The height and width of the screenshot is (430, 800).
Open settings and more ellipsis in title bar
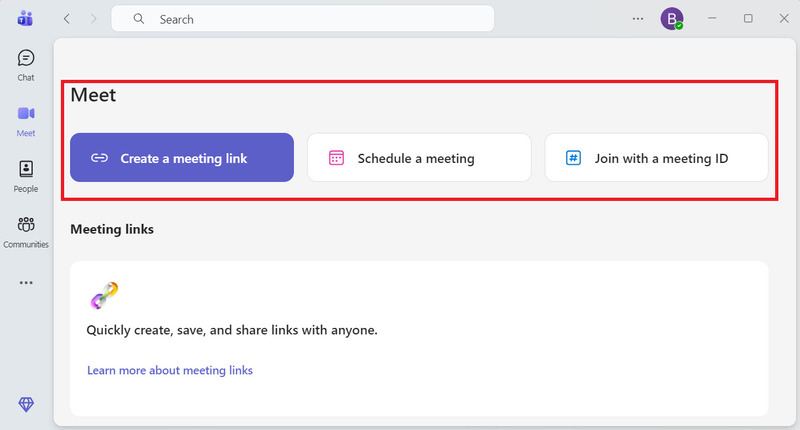pos(638,19)
